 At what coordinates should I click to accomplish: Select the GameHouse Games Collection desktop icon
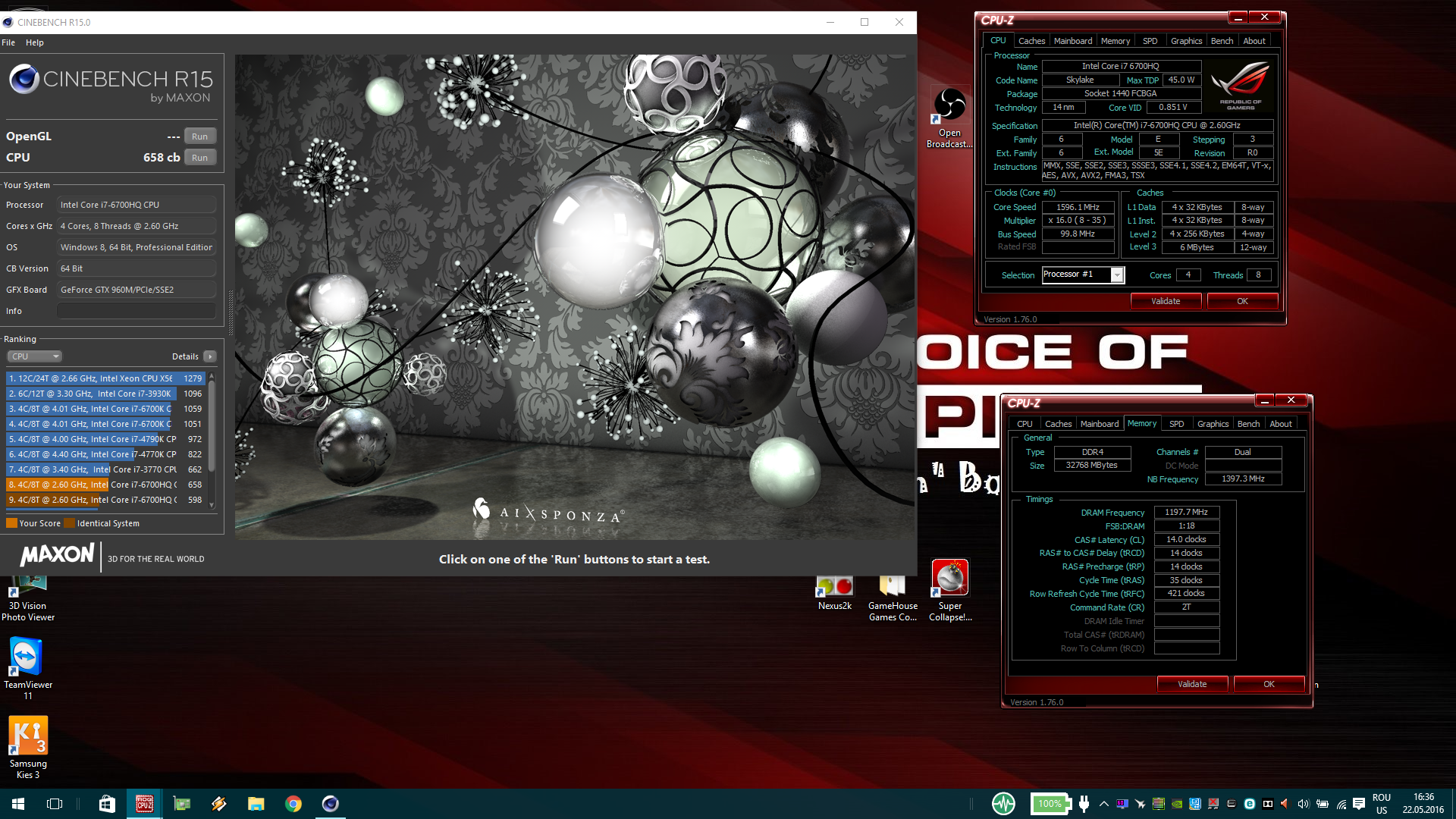click(x=893, y=598)
